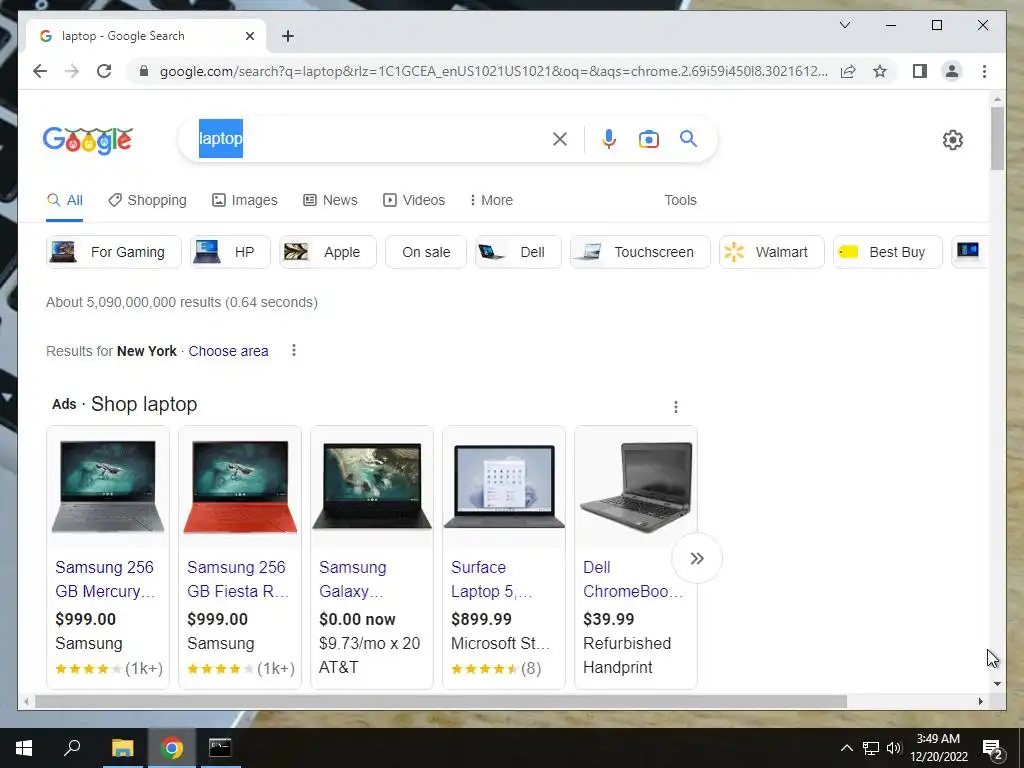Open the tab search chevron

(844, 25)
